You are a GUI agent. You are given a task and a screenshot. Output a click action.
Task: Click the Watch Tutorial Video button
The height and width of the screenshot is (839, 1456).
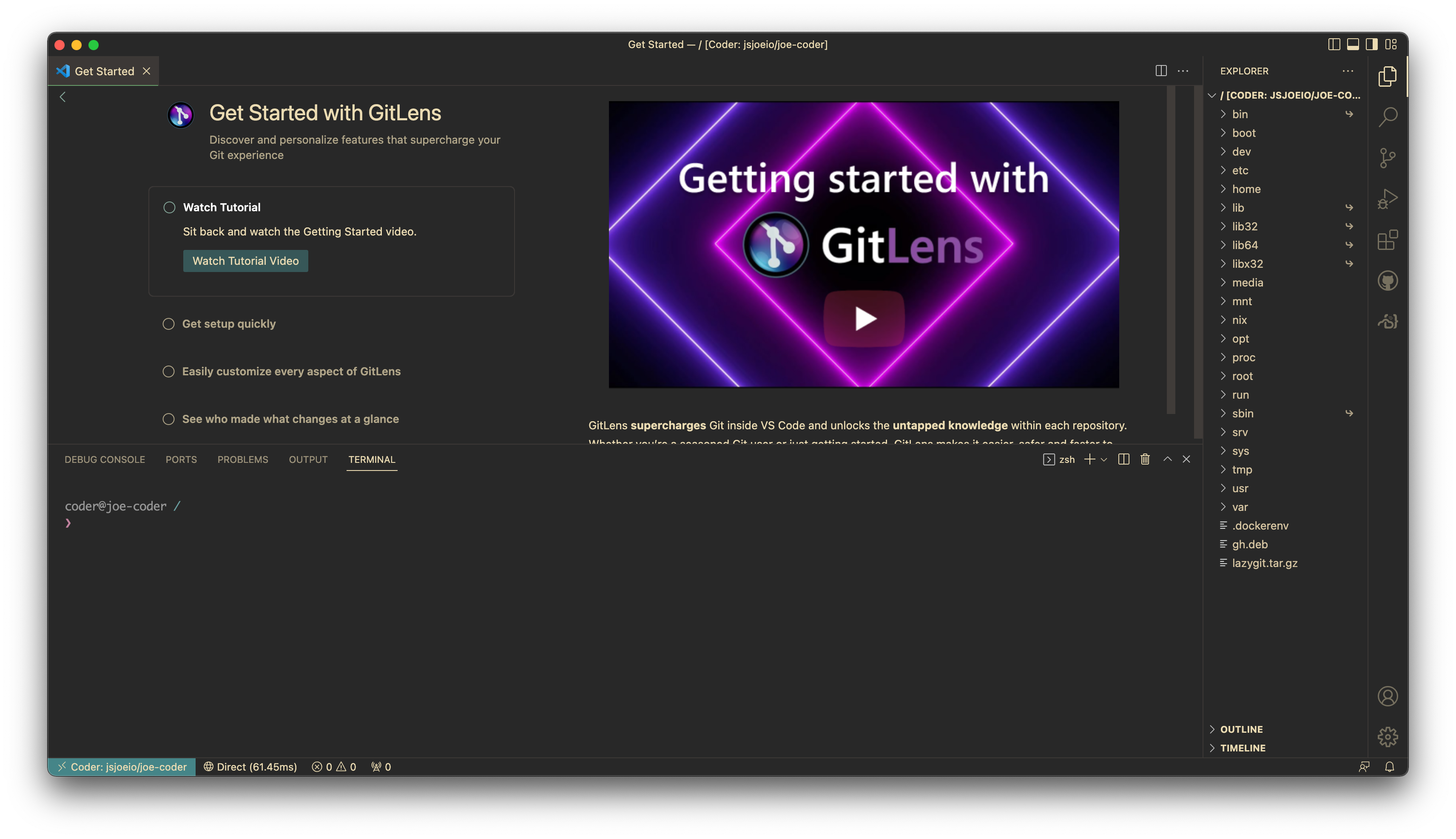click(x=245, y=261)
